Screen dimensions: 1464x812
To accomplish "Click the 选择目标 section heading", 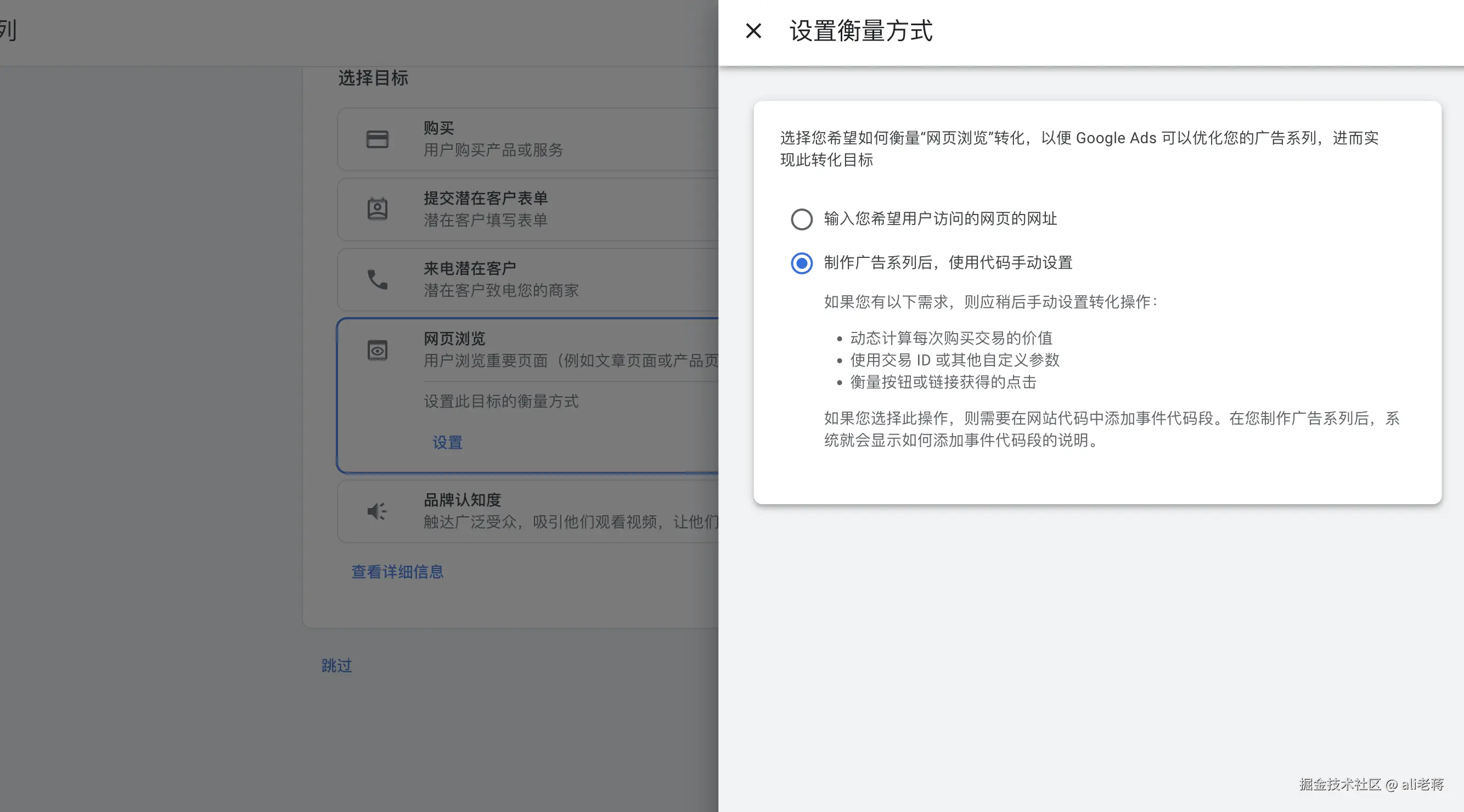I will pos(373,78).
